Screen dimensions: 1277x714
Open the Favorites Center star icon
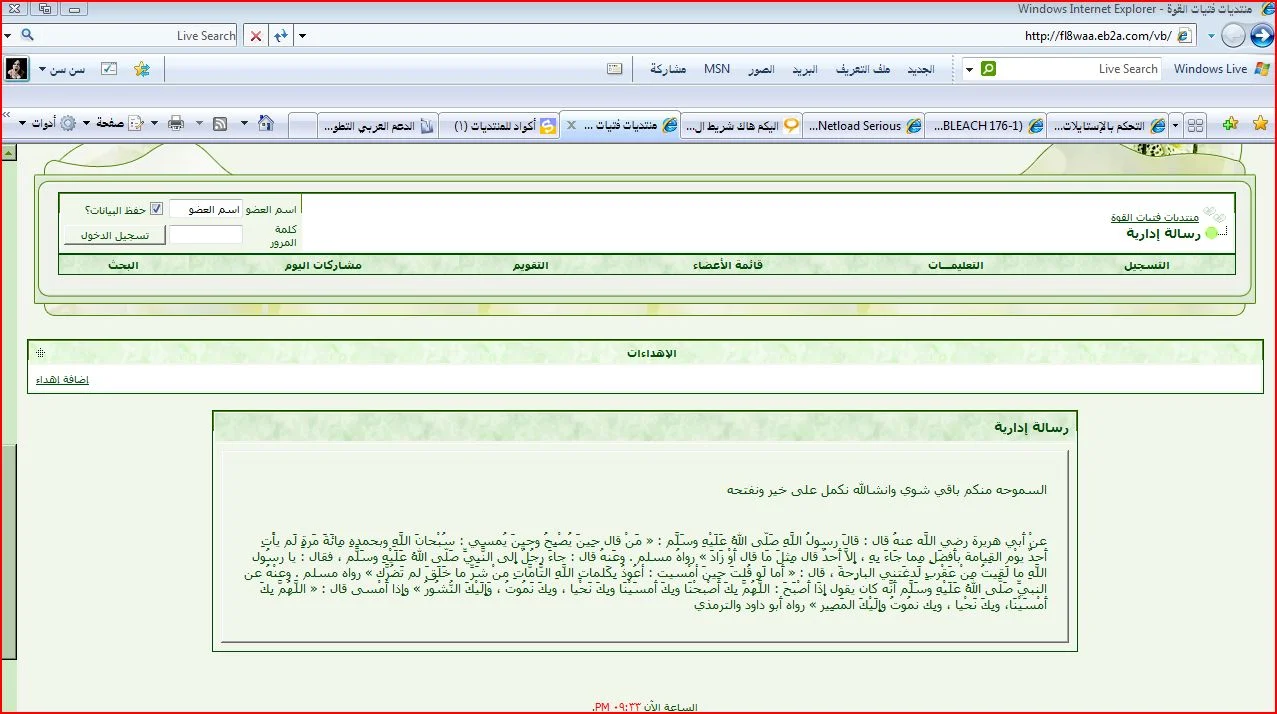pyautogui.click(x=1260, y=124)
